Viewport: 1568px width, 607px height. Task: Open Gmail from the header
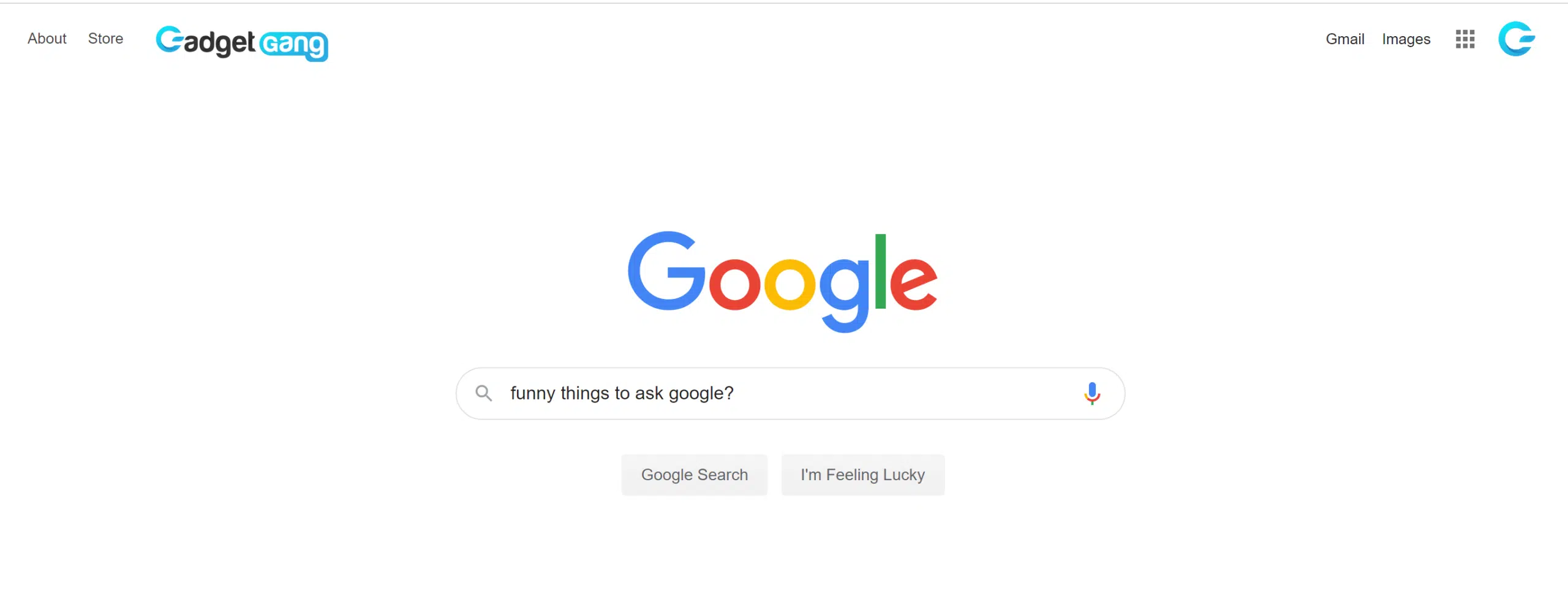pyautogui.click(x=1344, y=39)
